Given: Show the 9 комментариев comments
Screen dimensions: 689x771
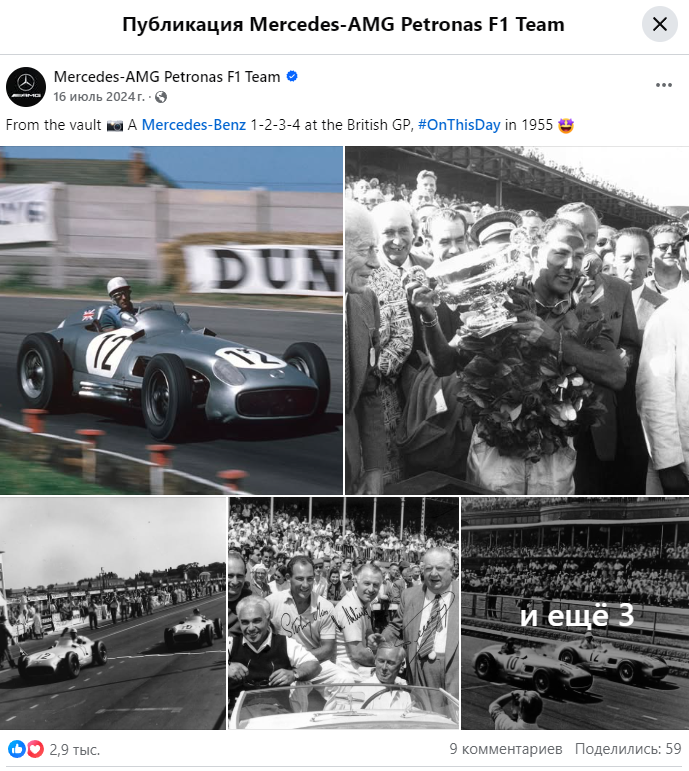Looking at the screenshot, I should (506, 749).
